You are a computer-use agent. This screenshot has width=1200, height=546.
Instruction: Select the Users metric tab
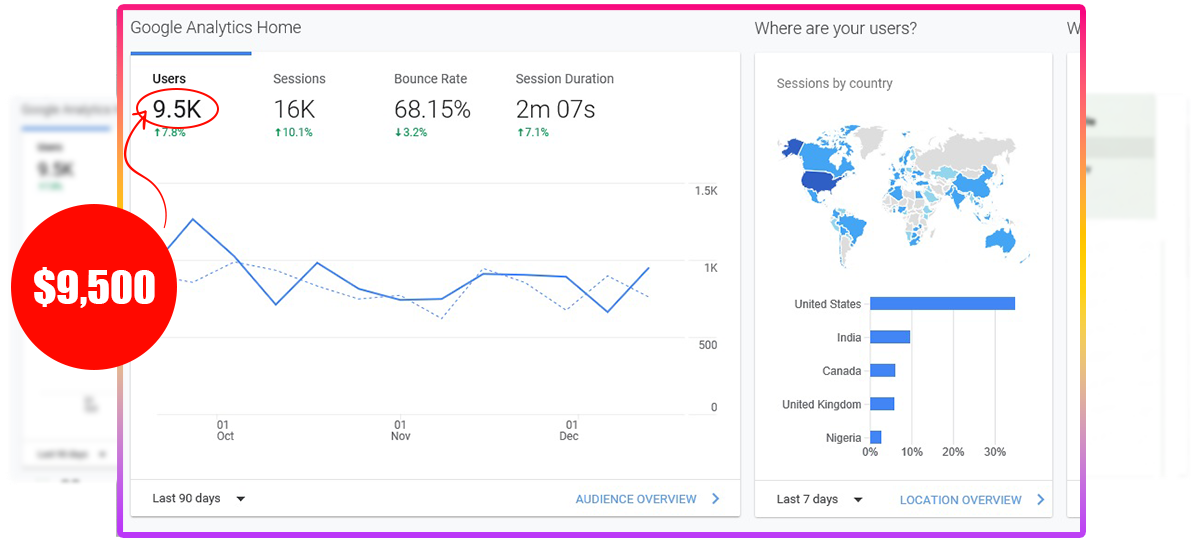(x=169, y=79)
